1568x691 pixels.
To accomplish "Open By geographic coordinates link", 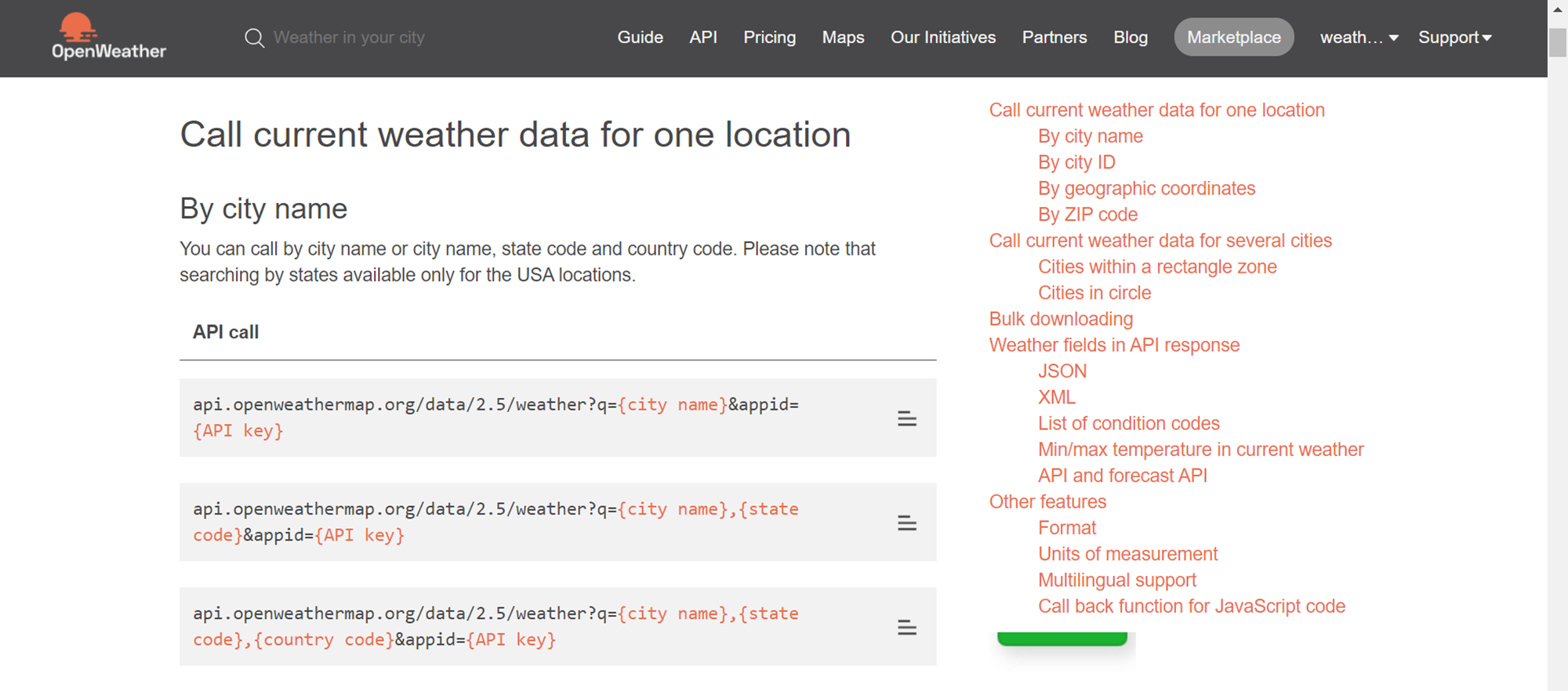I will point(1146,188).
